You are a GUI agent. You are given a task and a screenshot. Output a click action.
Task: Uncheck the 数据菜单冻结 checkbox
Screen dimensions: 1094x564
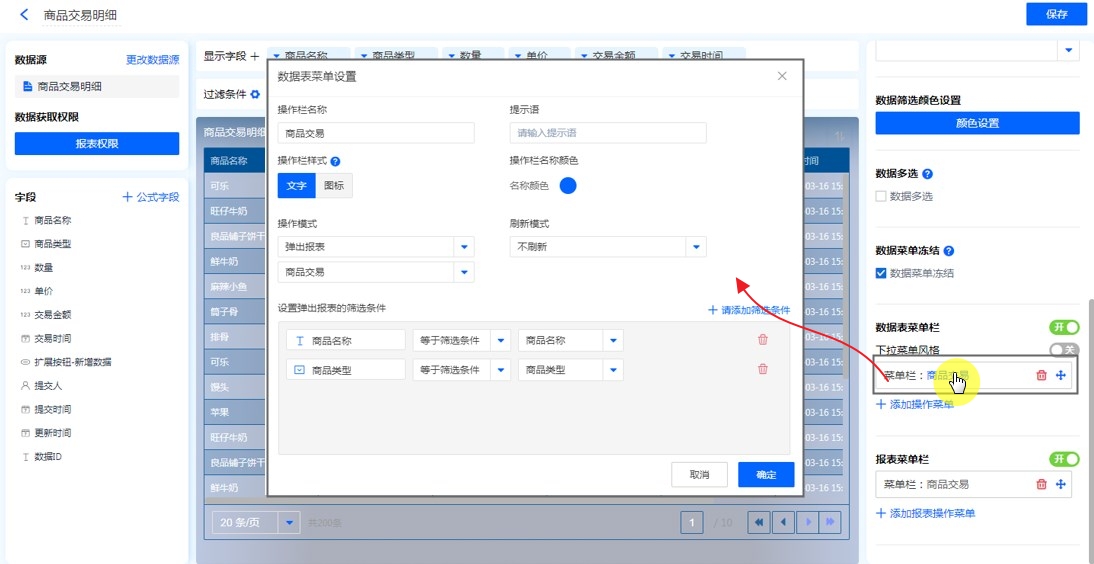(x=881, y=273)
